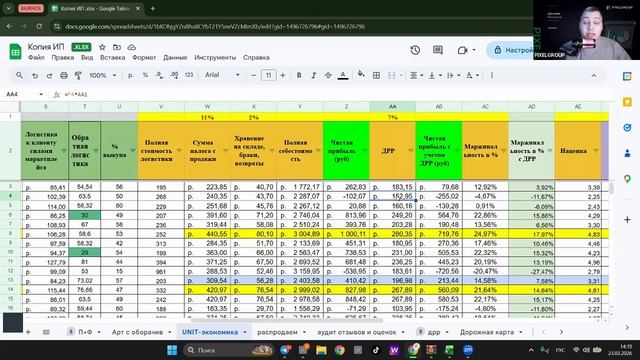Open the Формат menu
The height and width of the screenshot is (360, 640).
click(144, 58)
